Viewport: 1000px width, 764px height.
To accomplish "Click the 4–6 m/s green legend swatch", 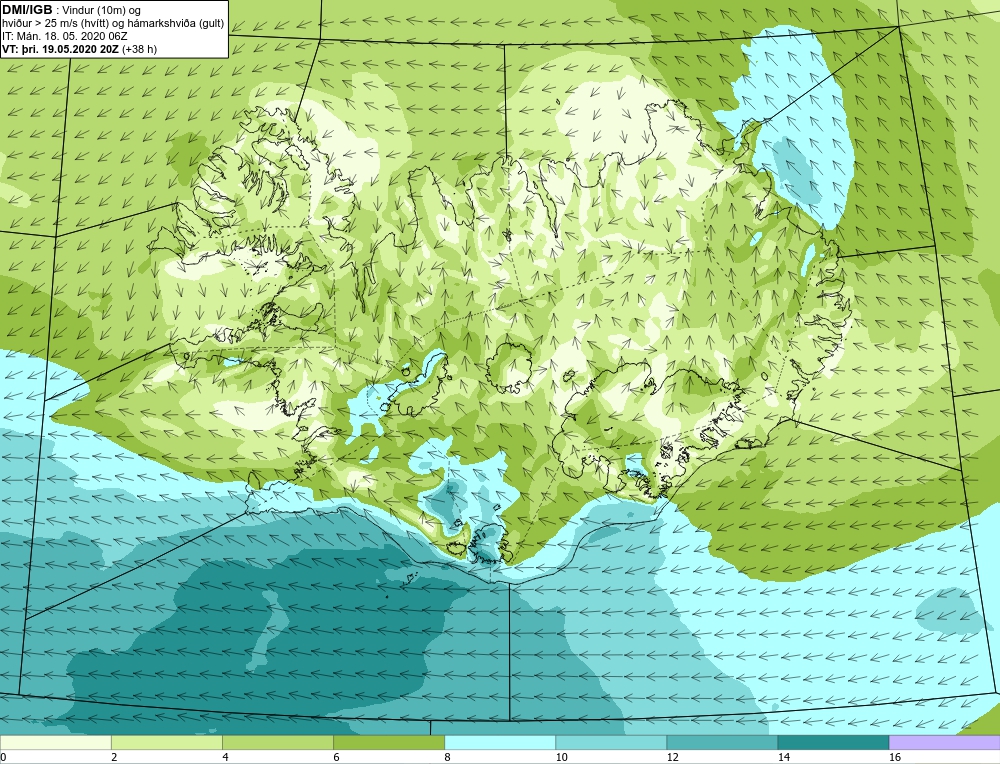I will (x=277, y=742).
